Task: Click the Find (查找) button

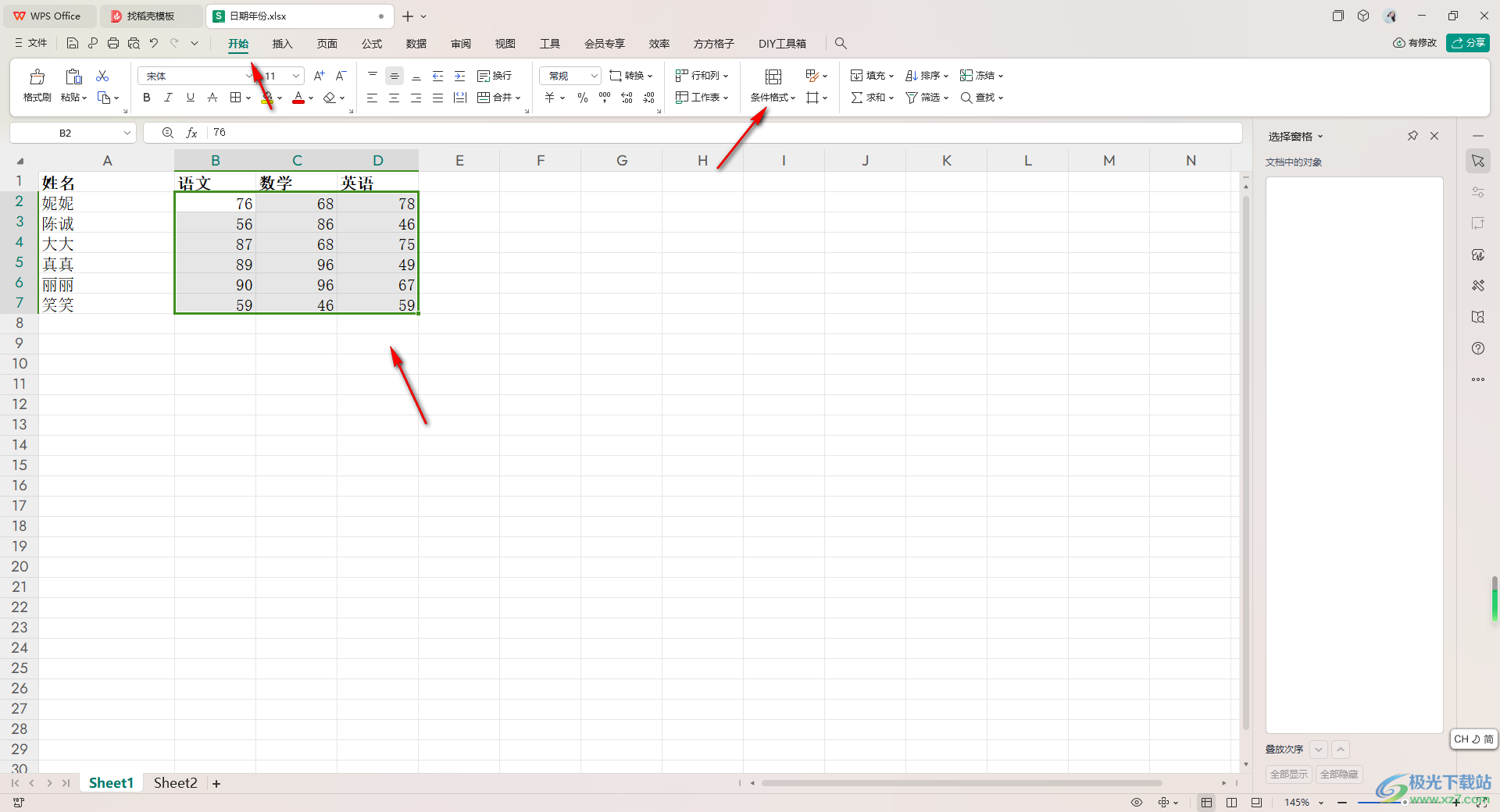Action: coord(981,98)
